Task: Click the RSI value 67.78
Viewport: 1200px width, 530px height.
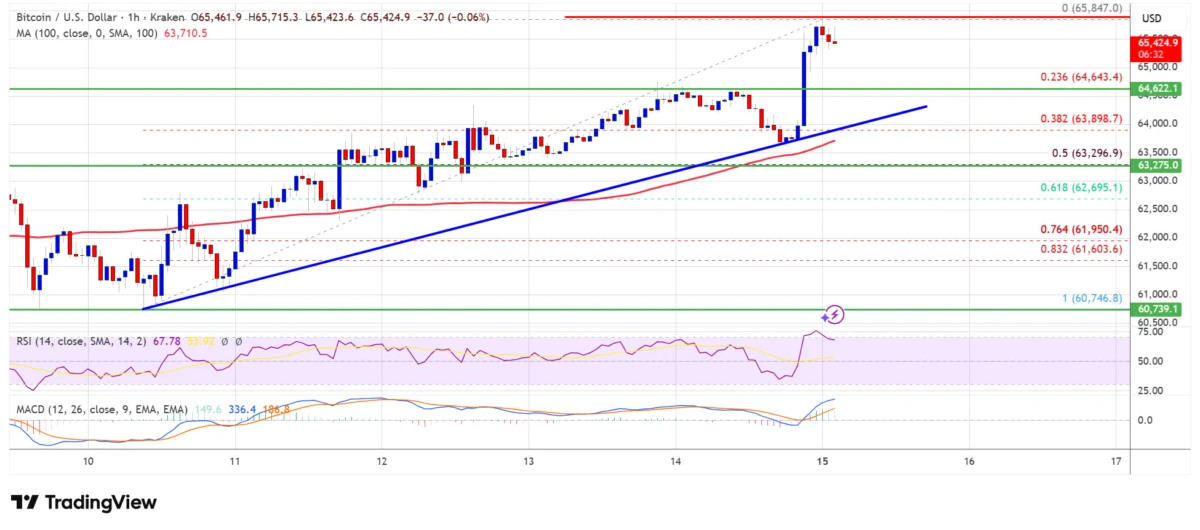Action: click(x=166, y=341)
